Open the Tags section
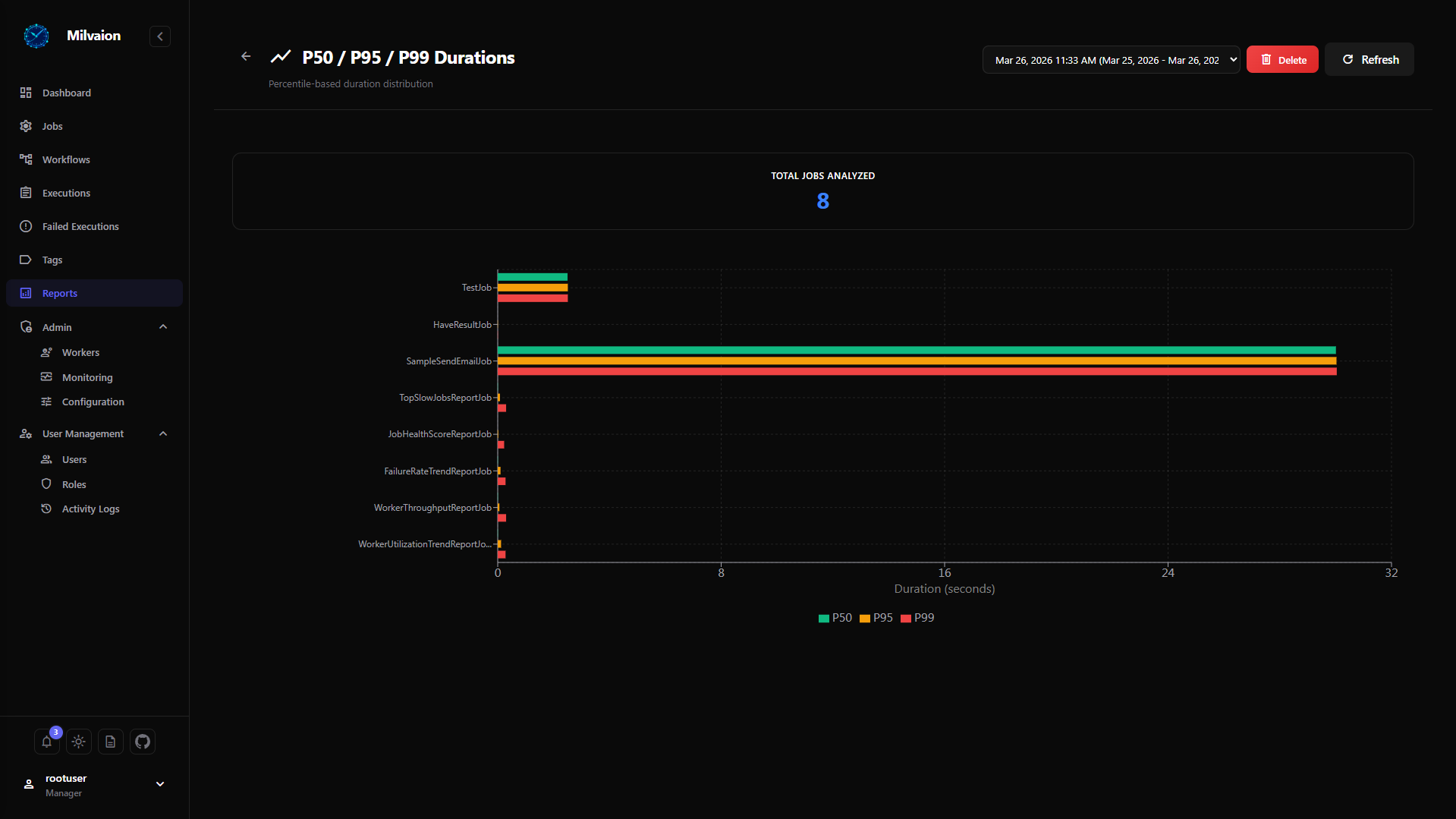Screen dimensions: 1456x819 point(52,260)
